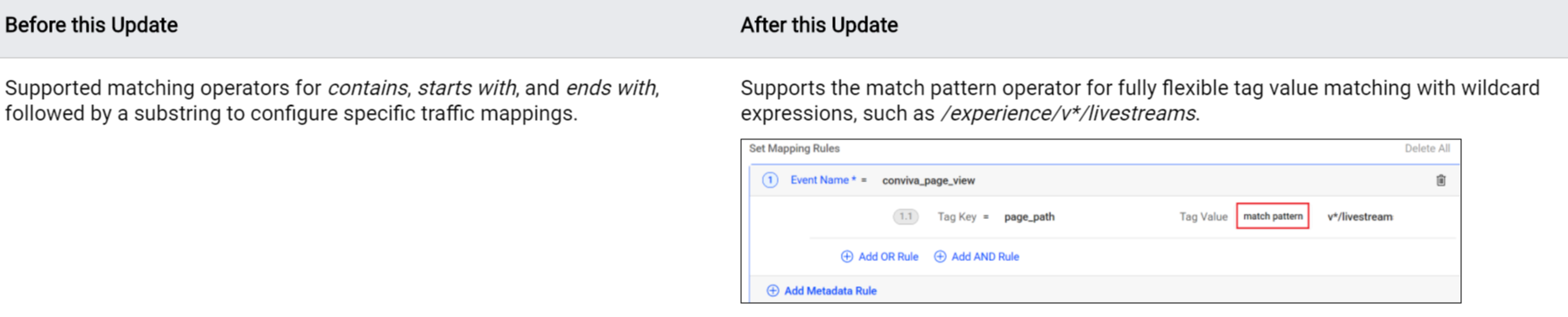Viewport: 1568px width, 317px height.
Task: Click the v*/livestream tag value field
Action: coord(1360,217)
